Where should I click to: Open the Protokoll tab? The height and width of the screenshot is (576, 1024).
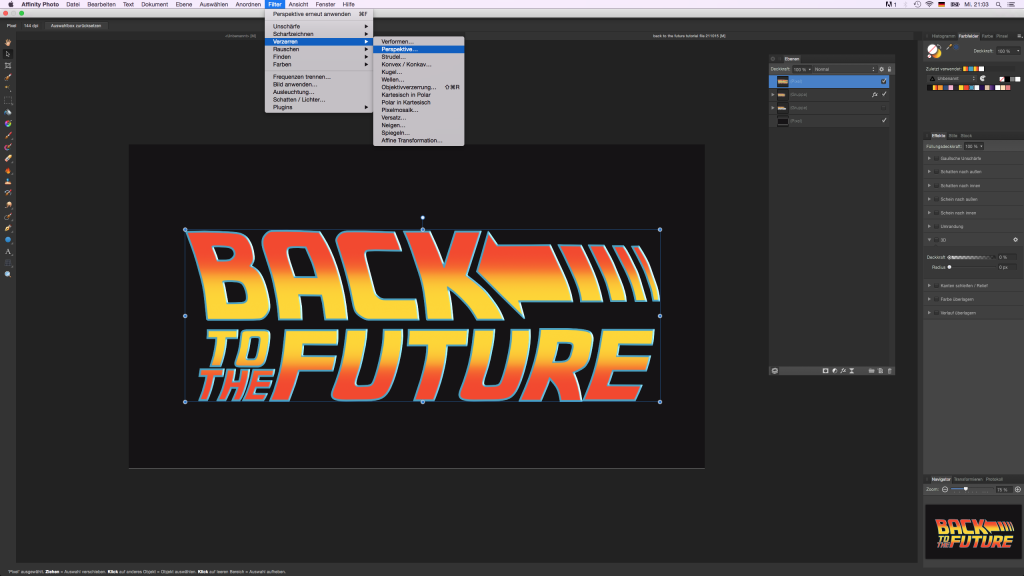pyautogui.click(x=994, y=479)
